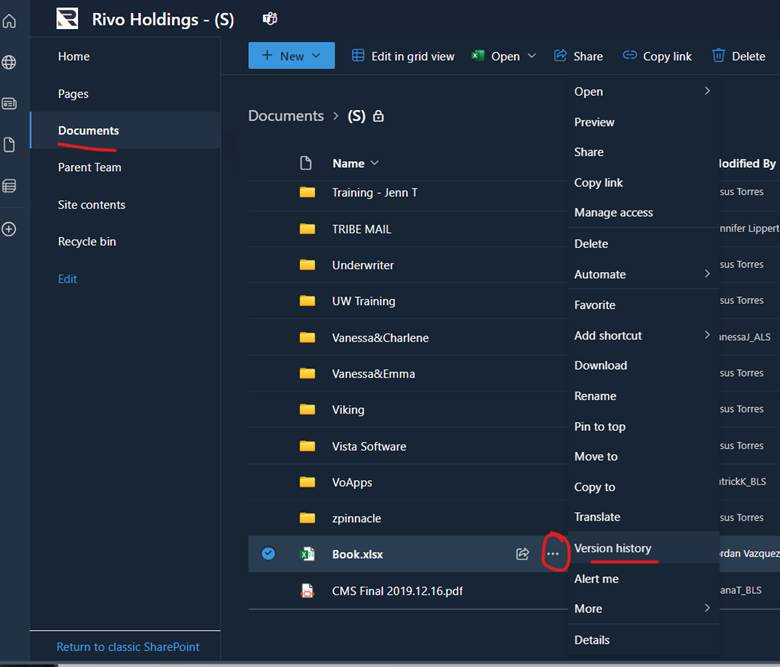Click the Delete trash icon in toolbar

point(719,56)
